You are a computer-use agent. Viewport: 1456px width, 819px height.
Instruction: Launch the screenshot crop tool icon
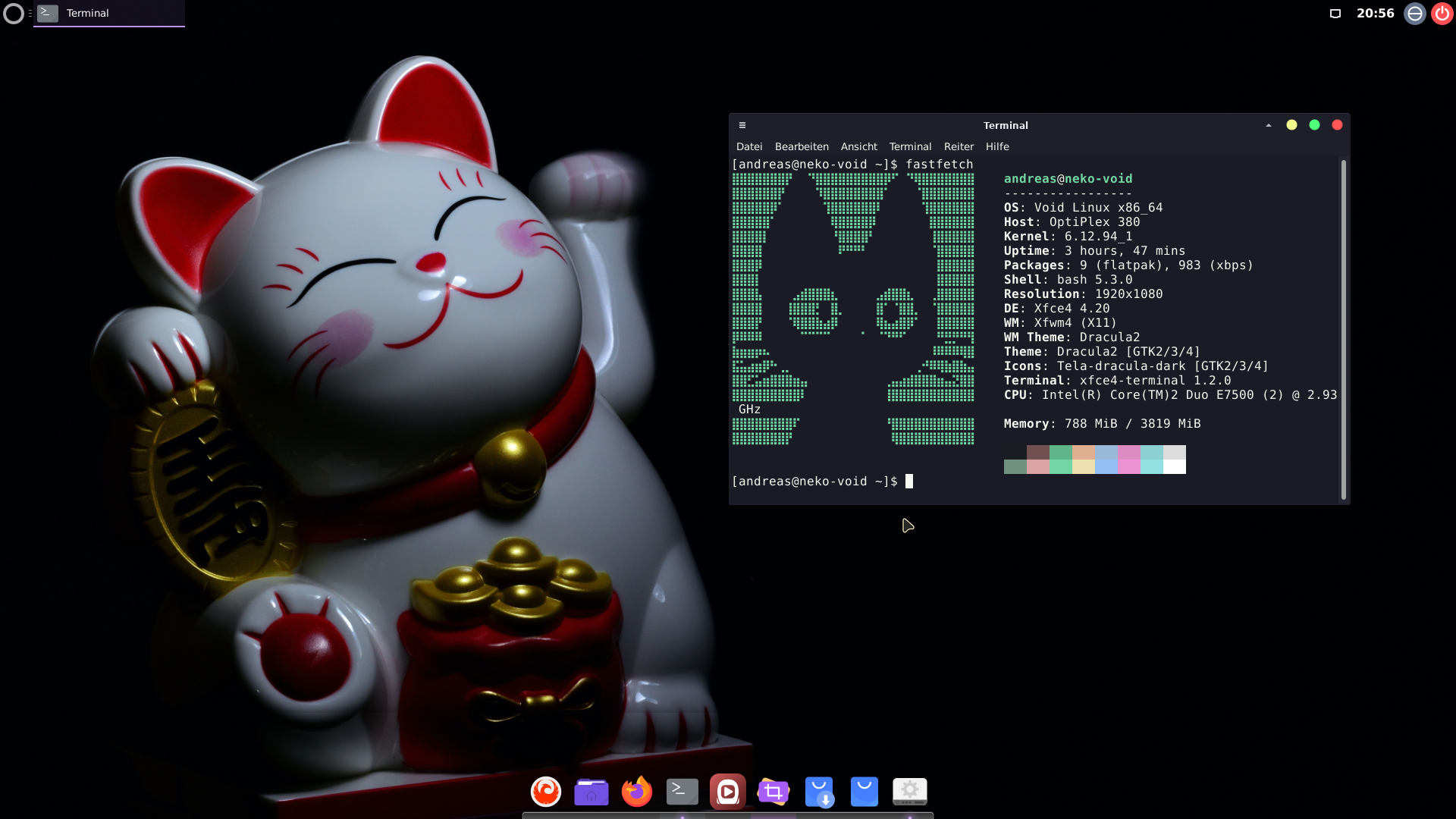point(773,792)
